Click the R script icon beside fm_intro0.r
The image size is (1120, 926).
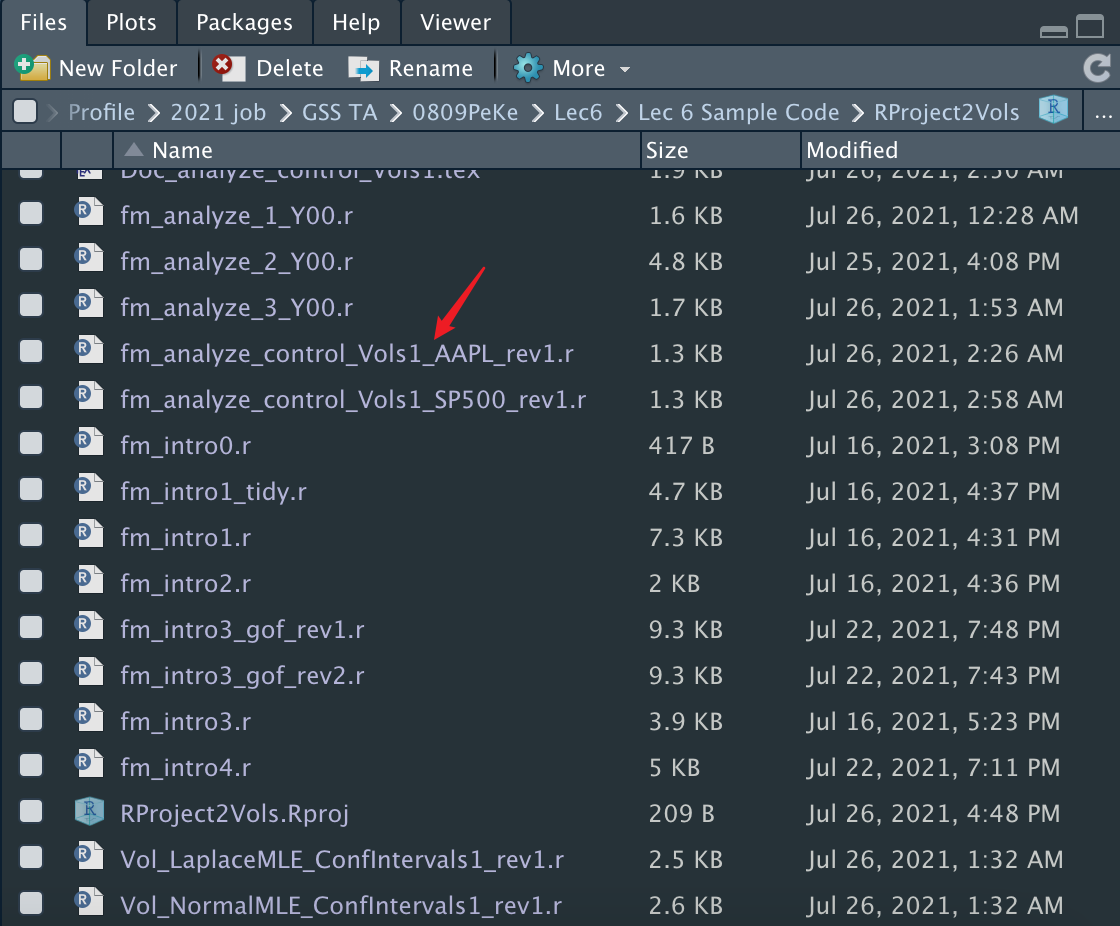point(89,444)
